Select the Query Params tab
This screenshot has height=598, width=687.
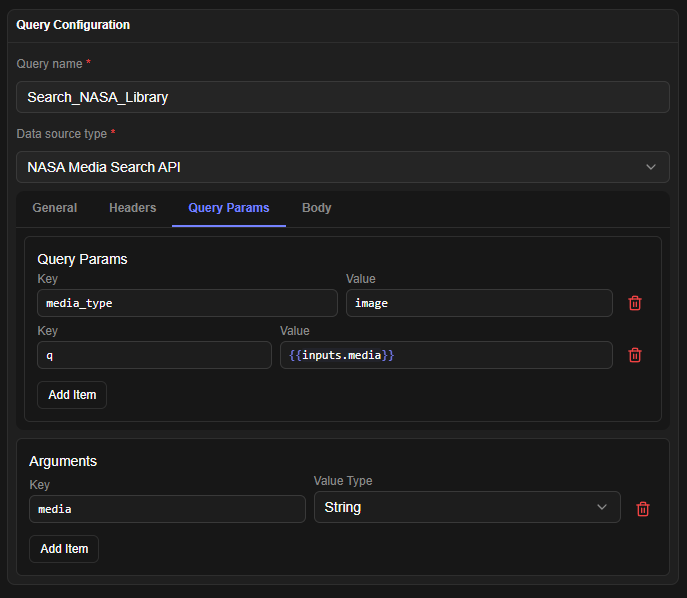click(x=229, y=208)
